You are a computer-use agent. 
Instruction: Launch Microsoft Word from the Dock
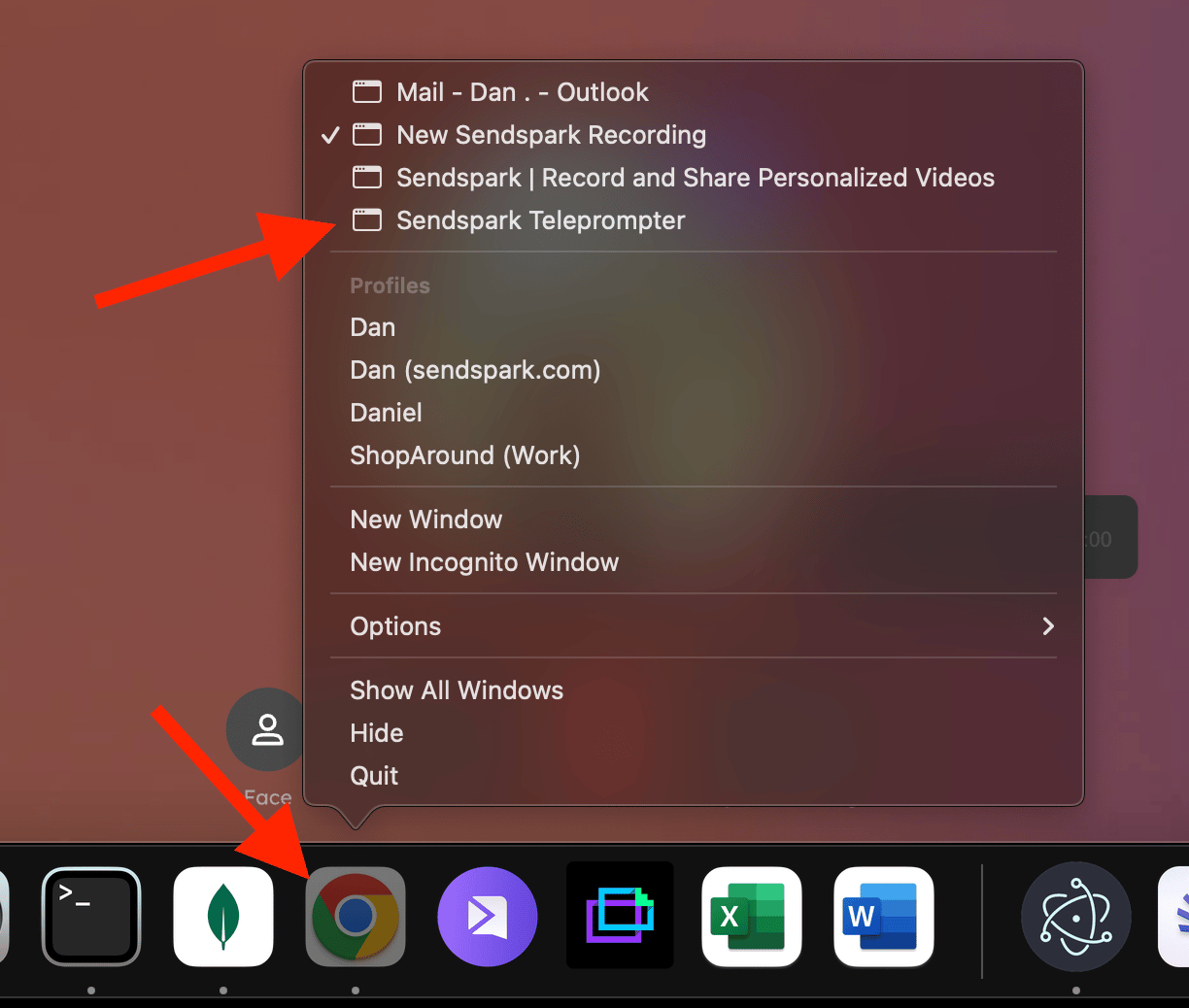[x=884, y=917]
